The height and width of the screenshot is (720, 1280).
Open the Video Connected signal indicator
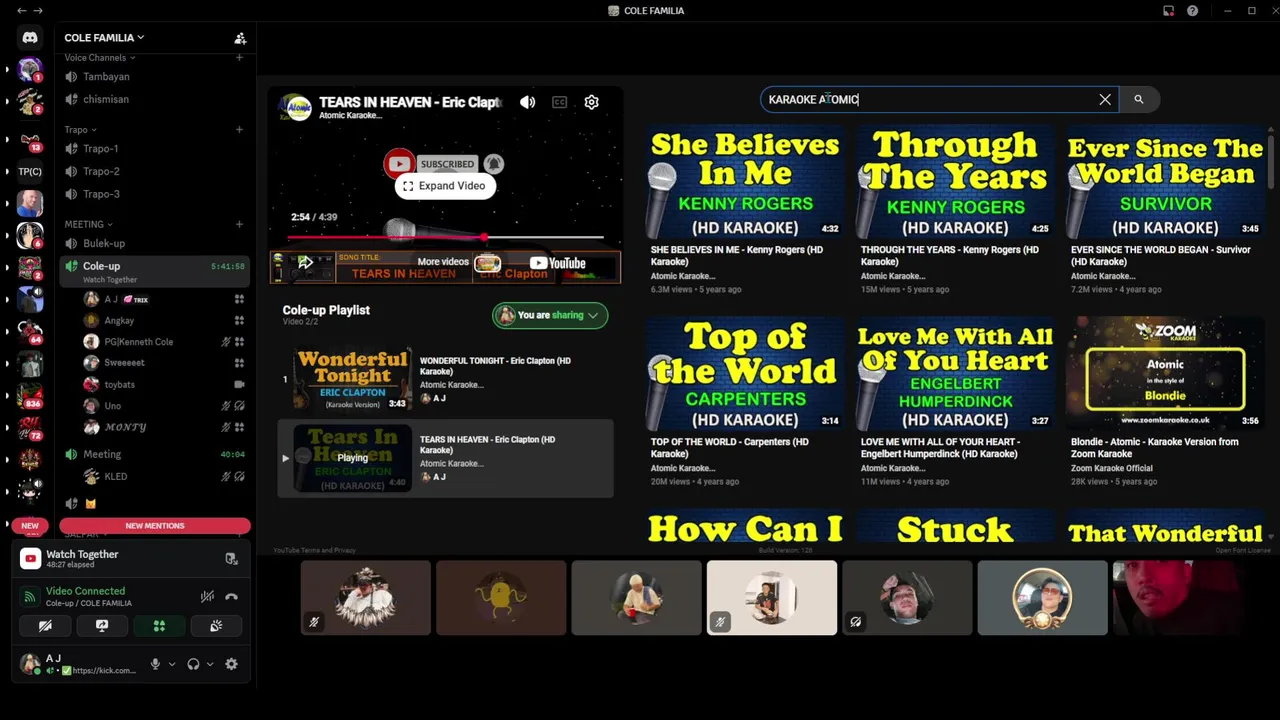(x=30, y=597)
